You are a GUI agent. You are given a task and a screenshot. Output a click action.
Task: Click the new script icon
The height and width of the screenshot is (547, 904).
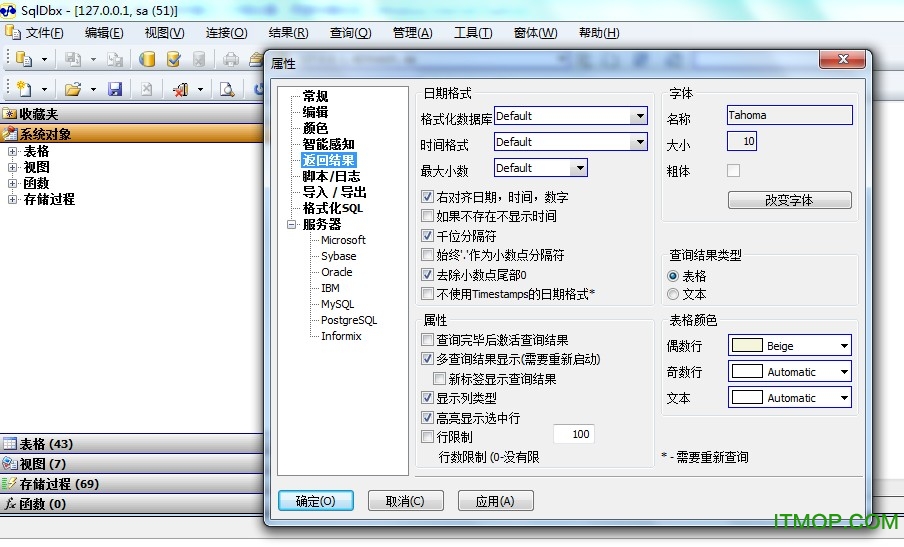(24, 89)
